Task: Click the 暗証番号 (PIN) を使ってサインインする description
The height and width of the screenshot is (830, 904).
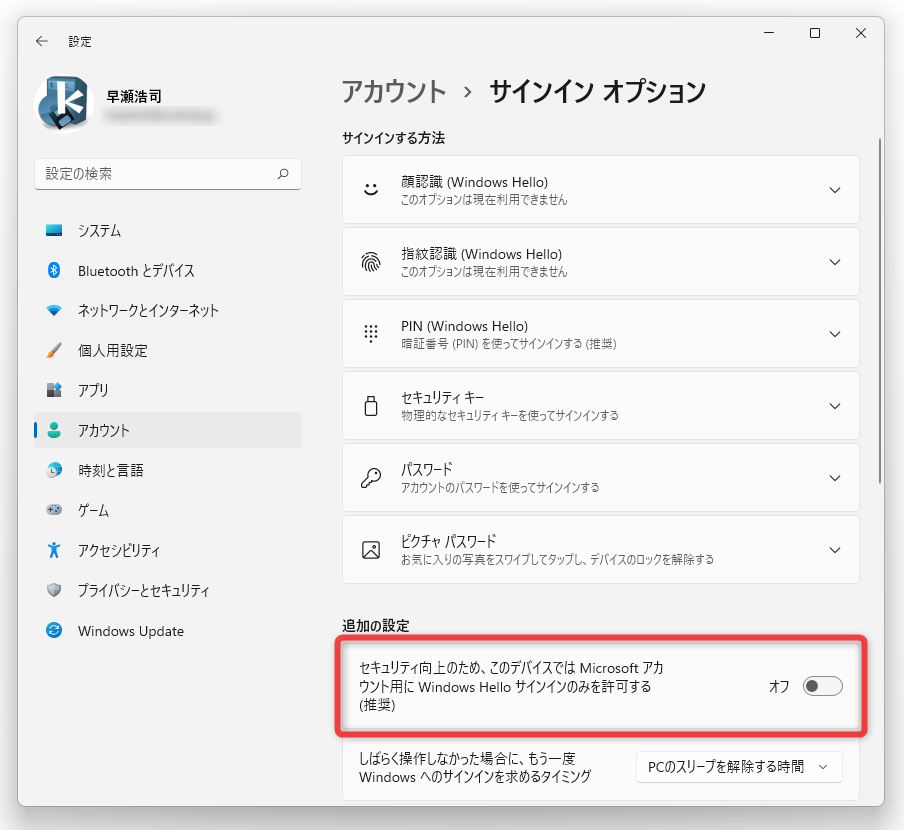Action: point(508,344)
